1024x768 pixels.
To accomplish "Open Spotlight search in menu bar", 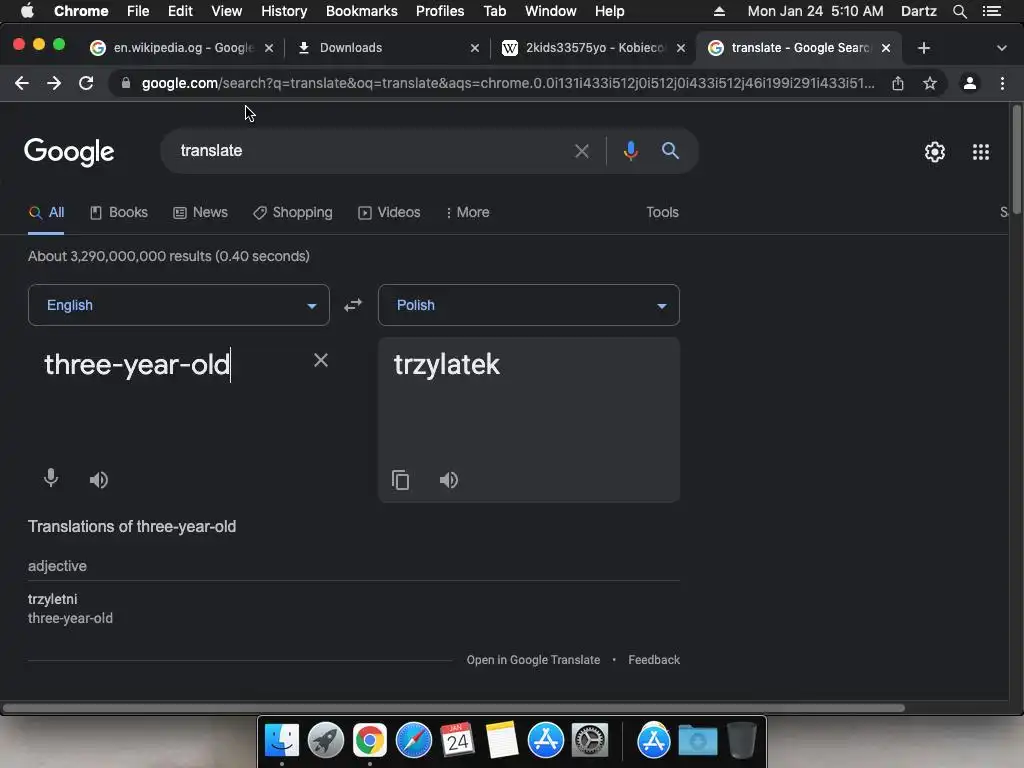I will (x=959, y=11).
